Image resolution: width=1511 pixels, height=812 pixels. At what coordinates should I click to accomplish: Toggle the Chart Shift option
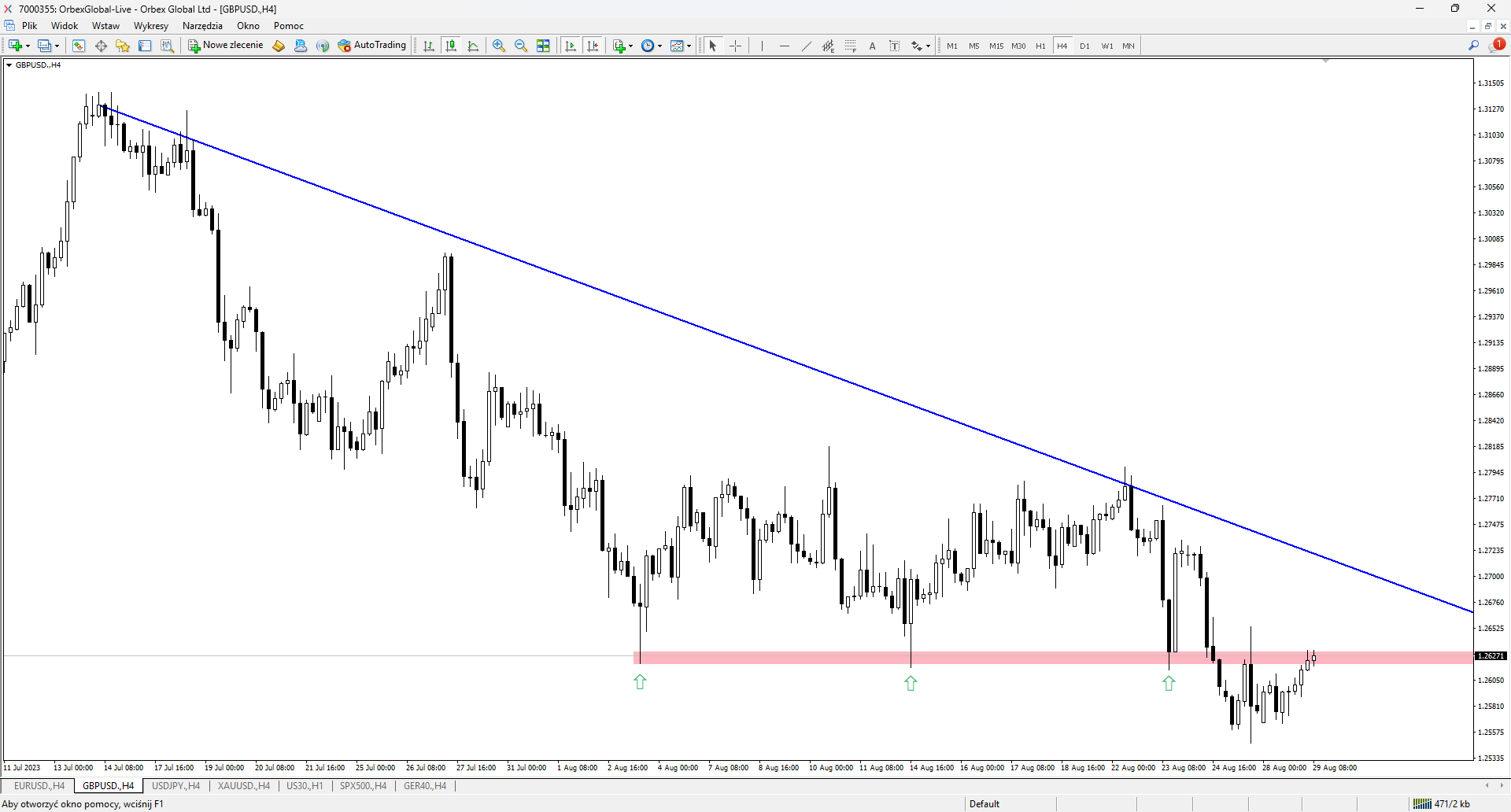(593, 46)
